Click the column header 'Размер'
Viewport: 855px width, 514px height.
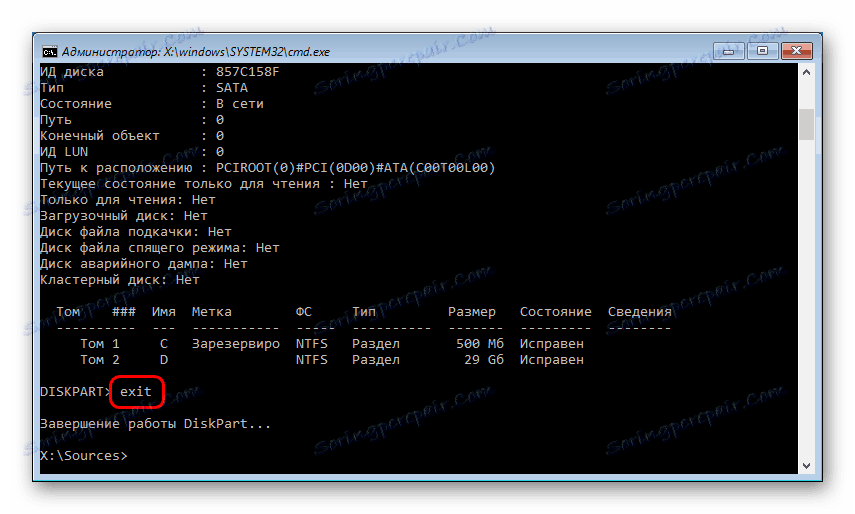pos(472,312)
